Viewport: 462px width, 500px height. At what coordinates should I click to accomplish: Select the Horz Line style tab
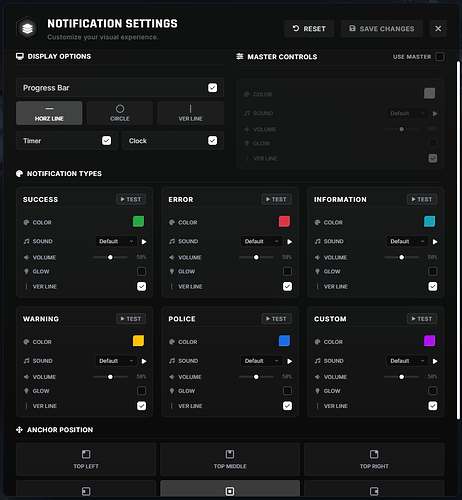pos(49,113)
